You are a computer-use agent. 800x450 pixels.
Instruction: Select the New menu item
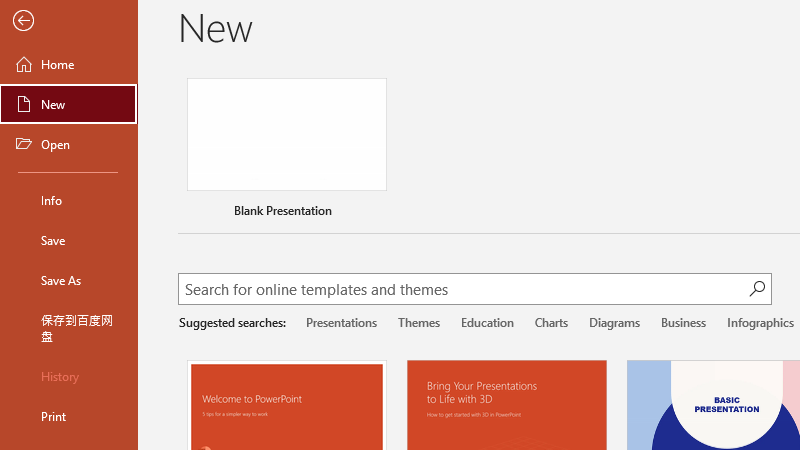click(x=69, y=104)
